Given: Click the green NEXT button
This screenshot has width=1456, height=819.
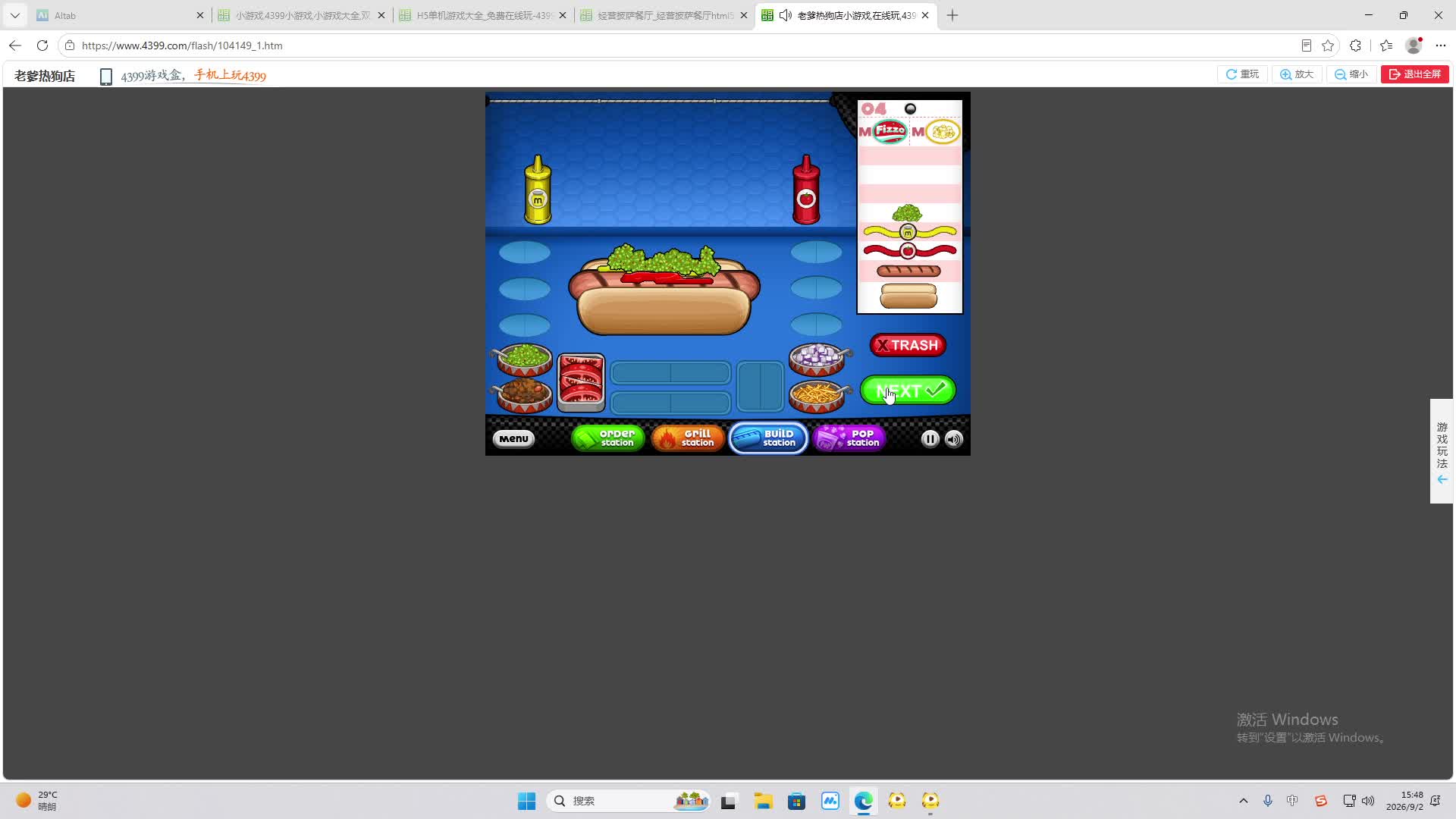Looking at the screenshot, I should (908, 391).
